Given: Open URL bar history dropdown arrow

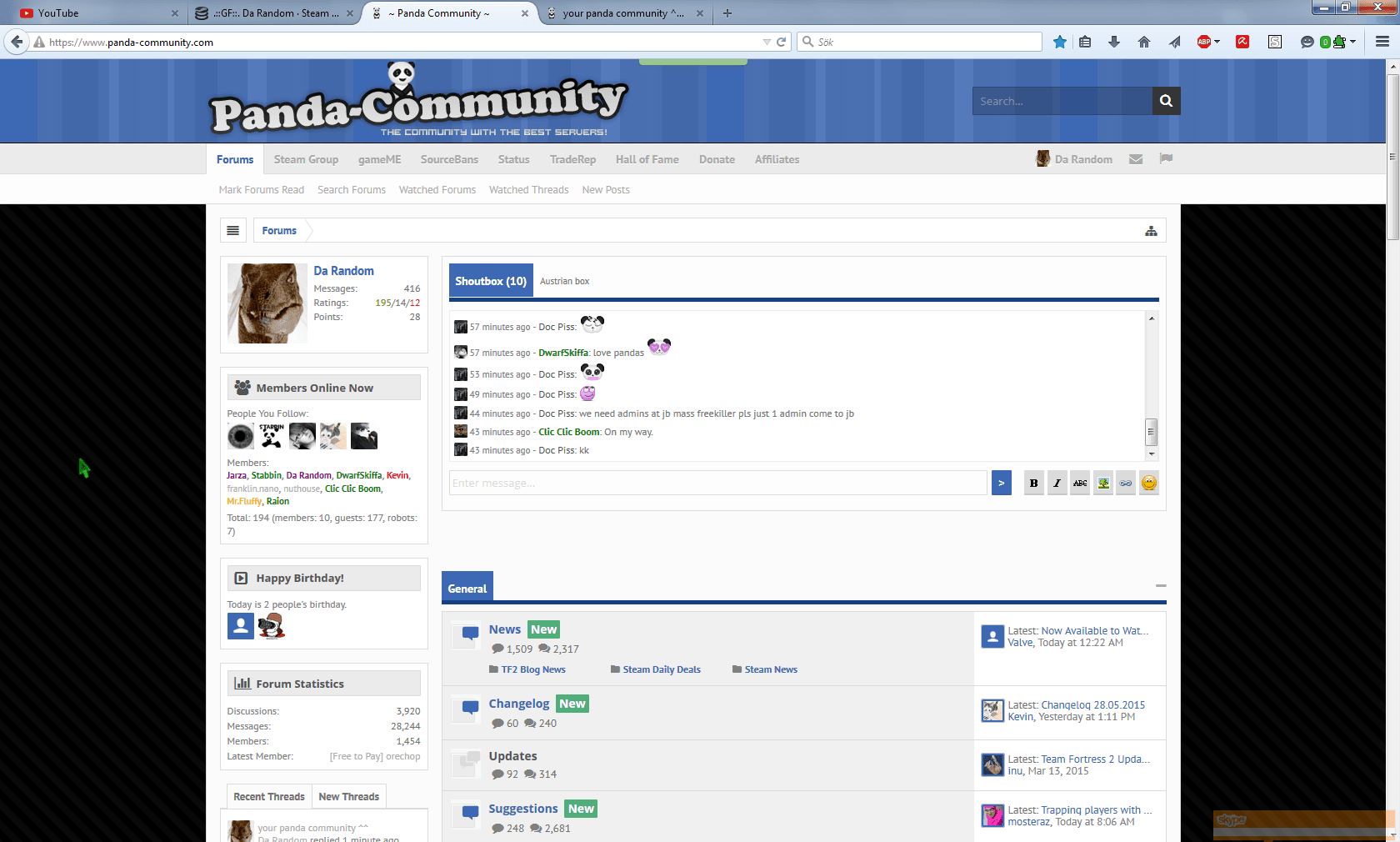Looking at the screenshot, I should 766,42.
